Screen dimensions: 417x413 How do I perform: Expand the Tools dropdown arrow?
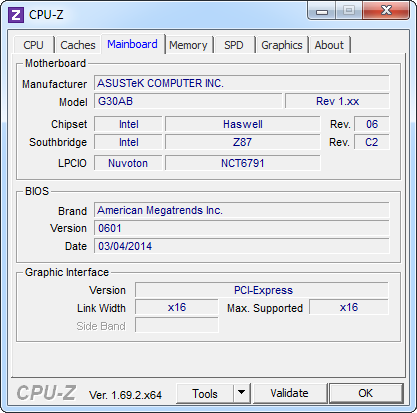coord(242,394)
